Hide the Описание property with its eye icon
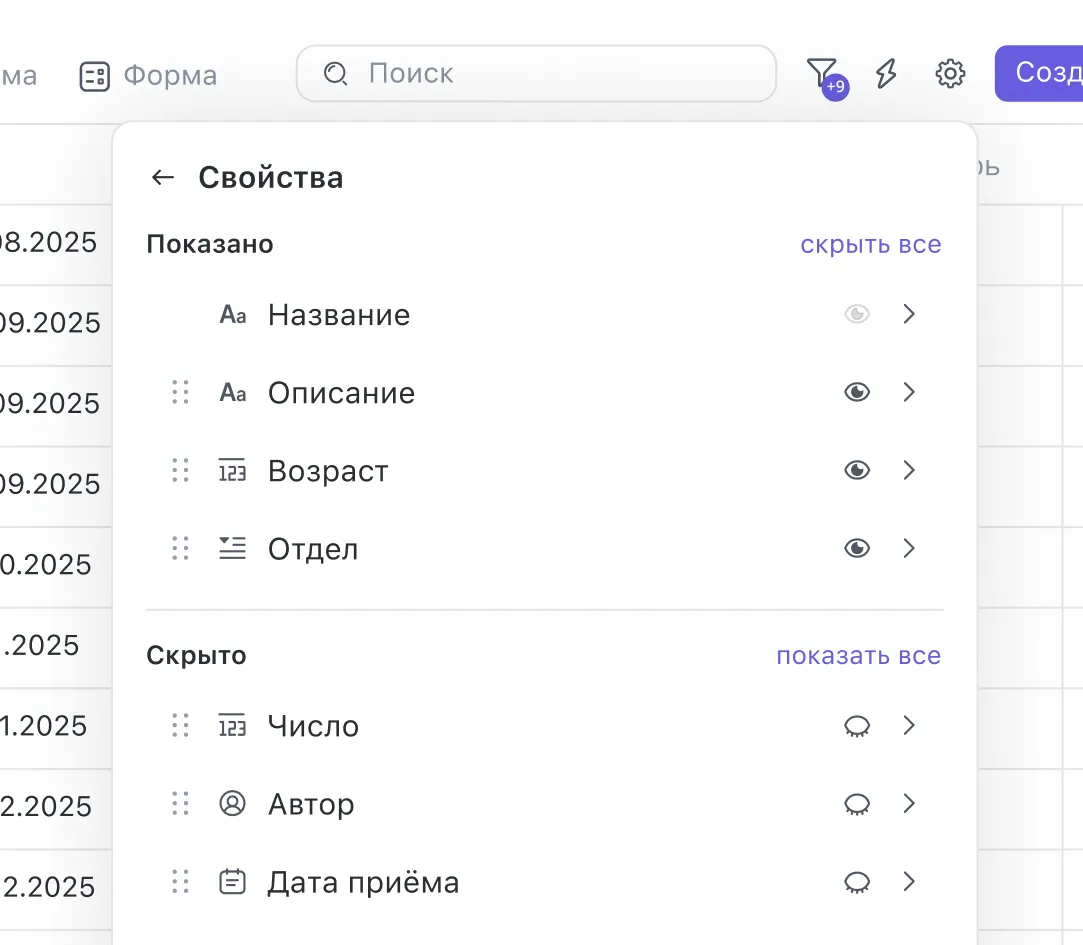 click(857, 392)
